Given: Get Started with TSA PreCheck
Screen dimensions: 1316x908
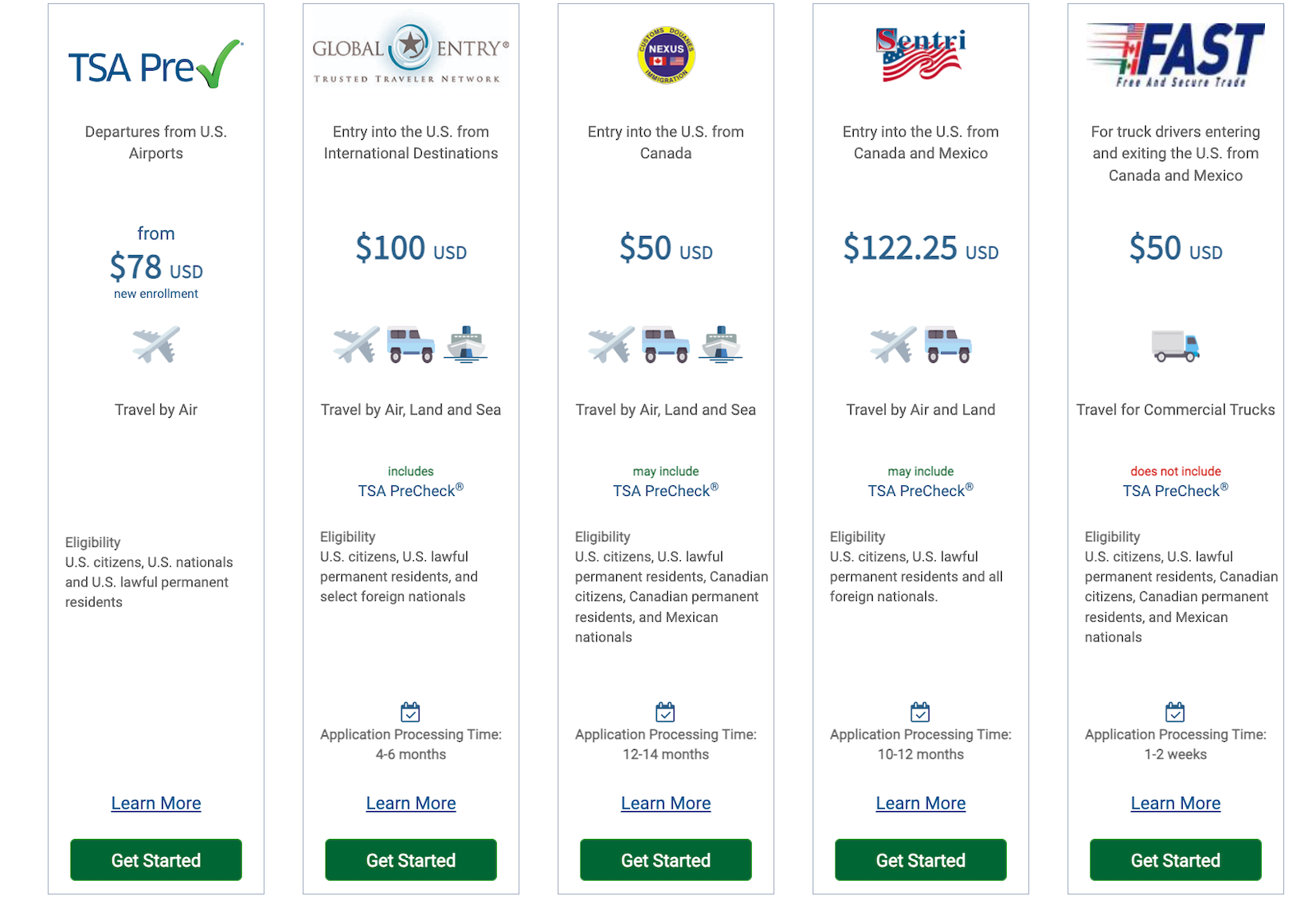Looking at the screenshot, I should pyautogui.click(x=156, y=860).
